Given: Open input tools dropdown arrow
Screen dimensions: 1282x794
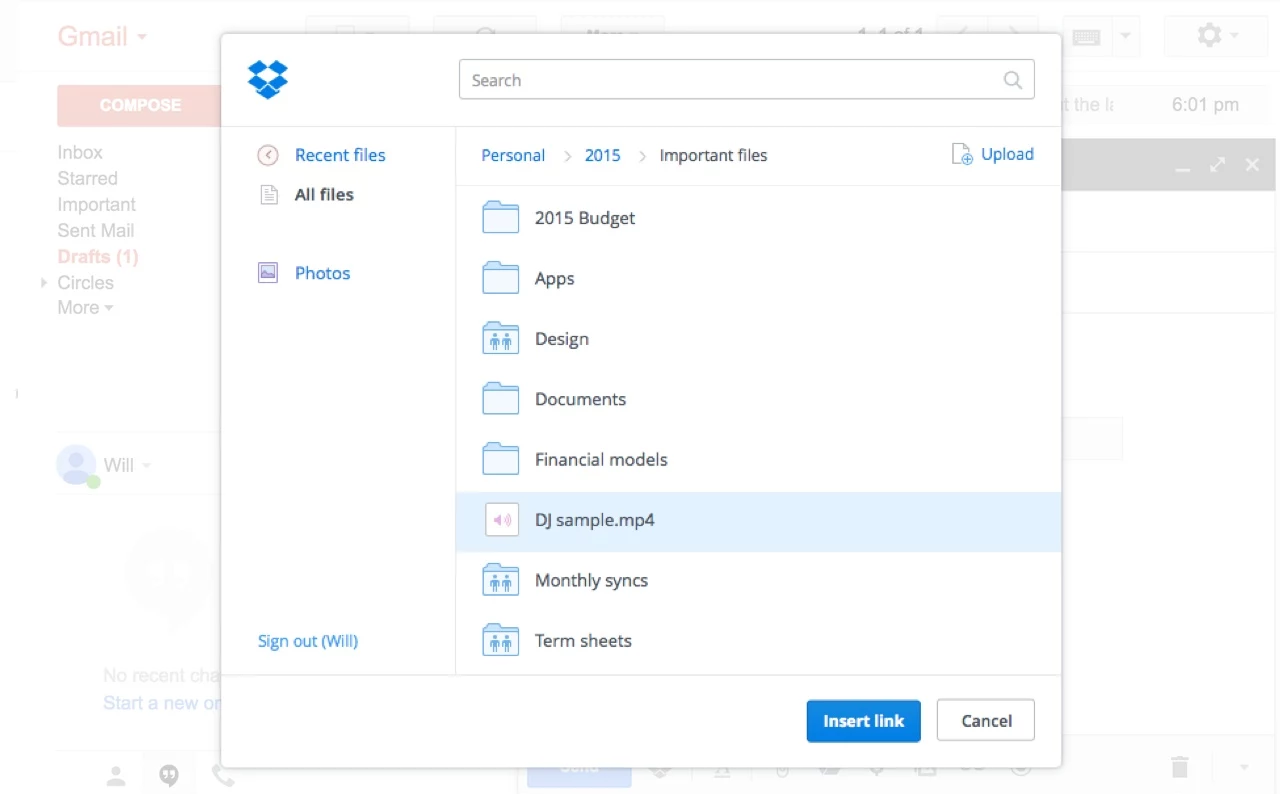Looking at the screenshot, I should coord(1125,37).
